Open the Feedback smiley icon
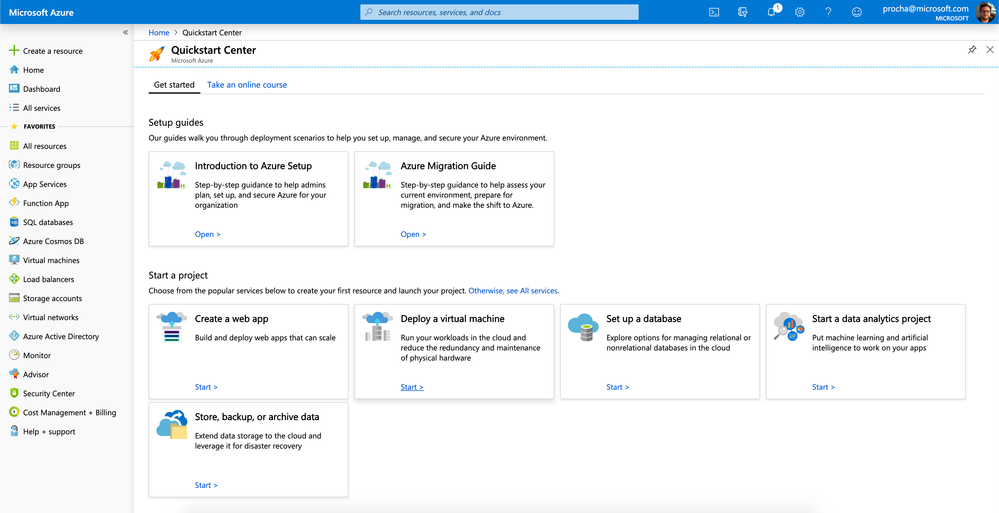 click(x=856, y=12)
